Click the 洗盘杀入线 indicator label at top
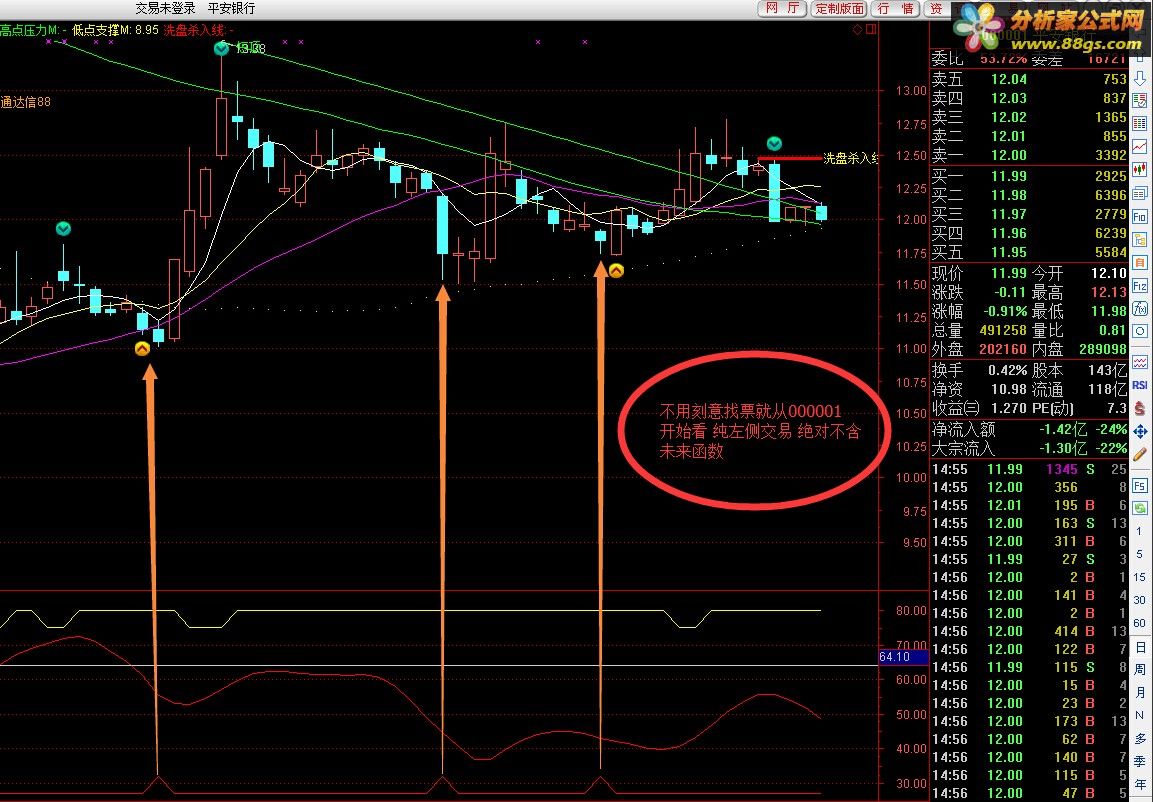The image size is (1153, 802). [x=199, y=30]
